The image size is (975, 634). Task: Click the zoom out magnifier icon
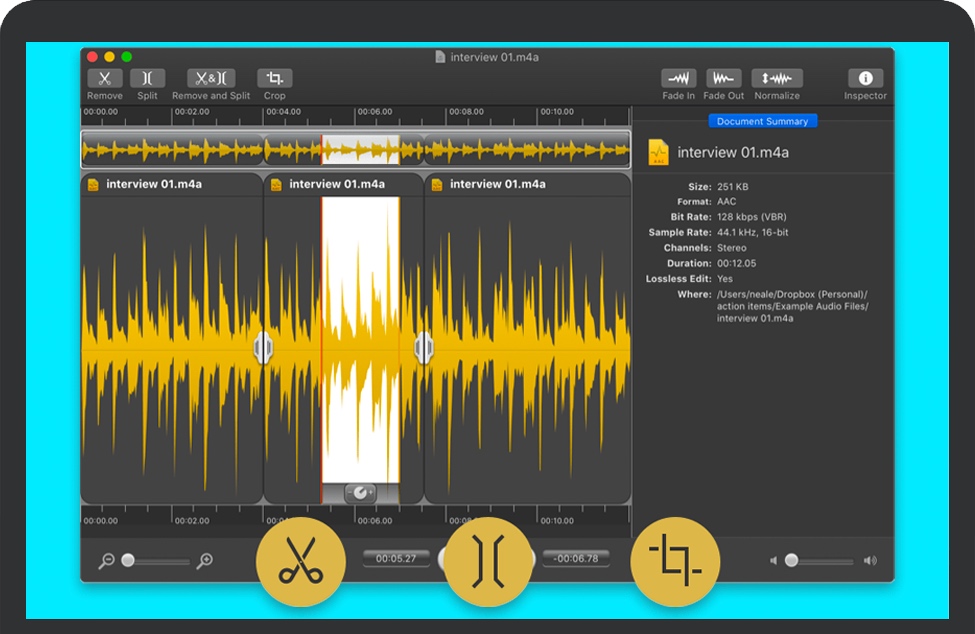[106, 561]
